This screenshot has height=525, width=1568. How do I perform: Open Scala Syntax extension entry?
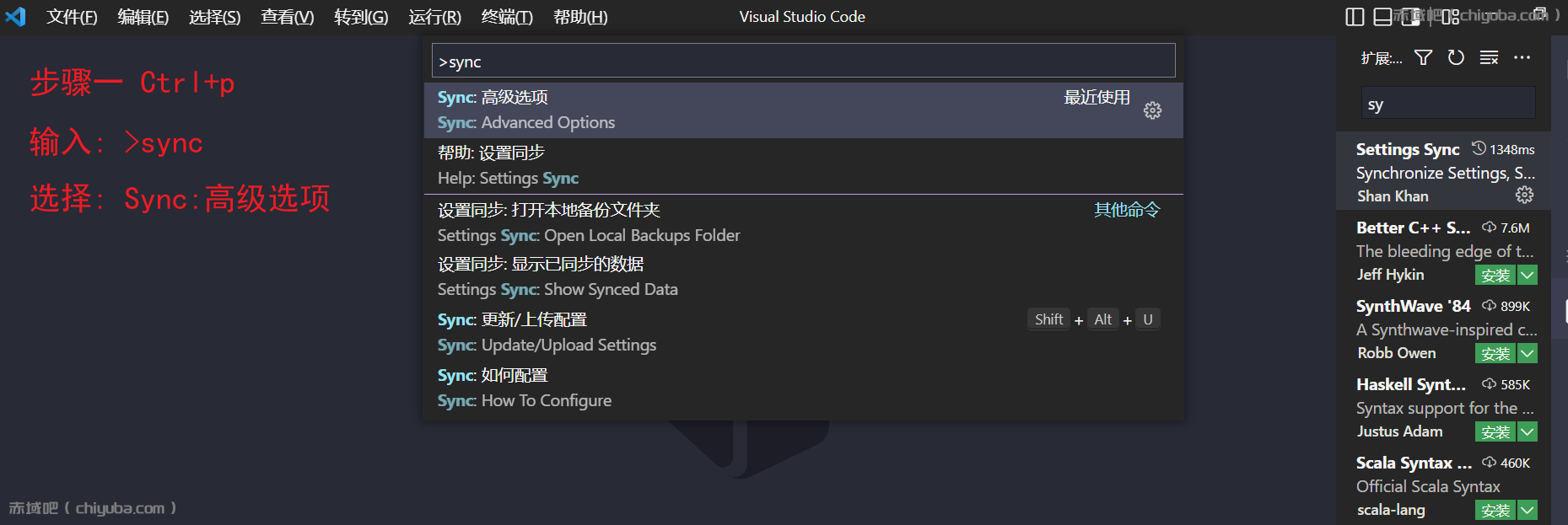1444,485
